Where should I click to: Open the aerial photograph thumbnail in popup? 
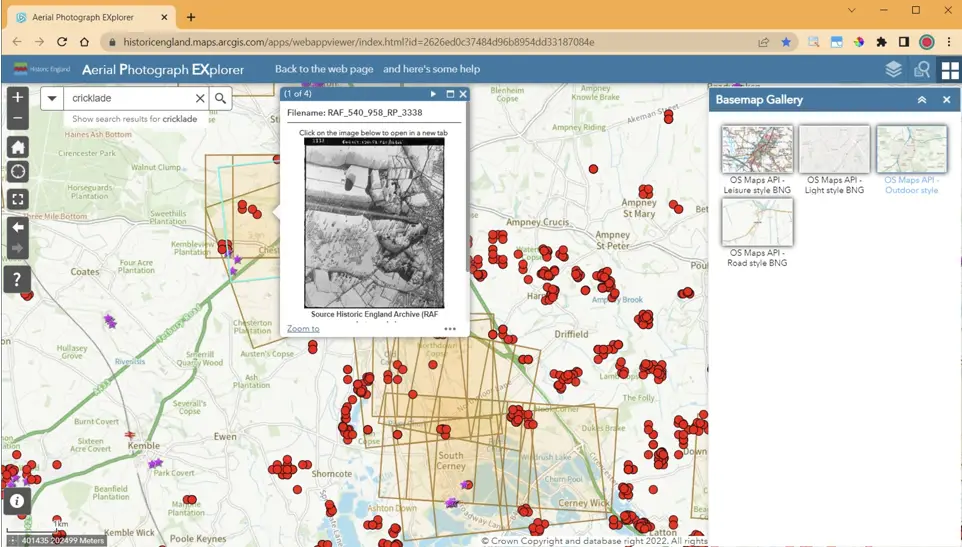pyautogui.click(x=374, y=223)
